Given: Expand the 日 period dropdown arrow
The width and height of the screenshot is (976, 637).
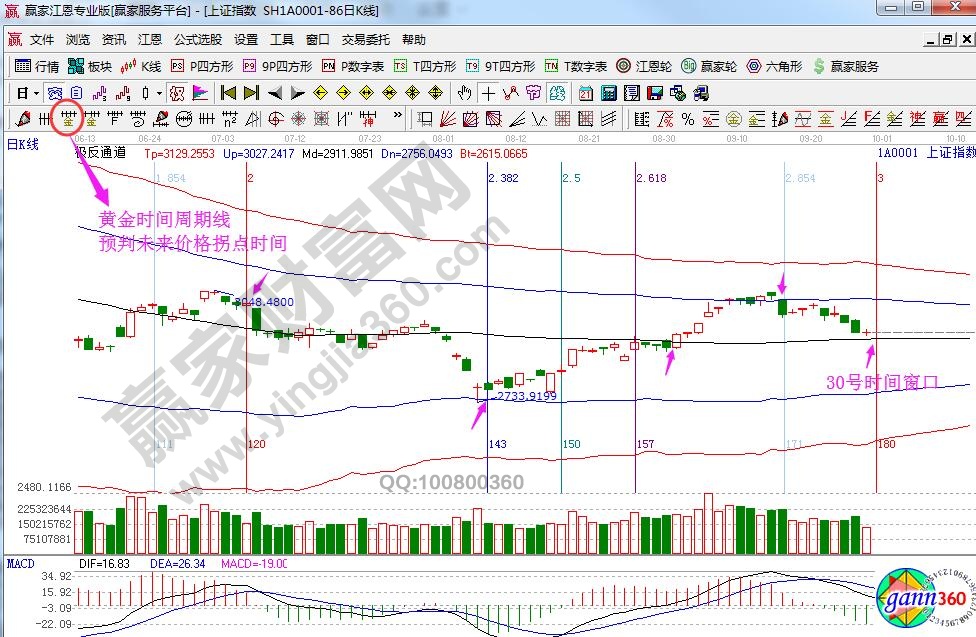Looking at the screenshot, I should click(37, 93).
